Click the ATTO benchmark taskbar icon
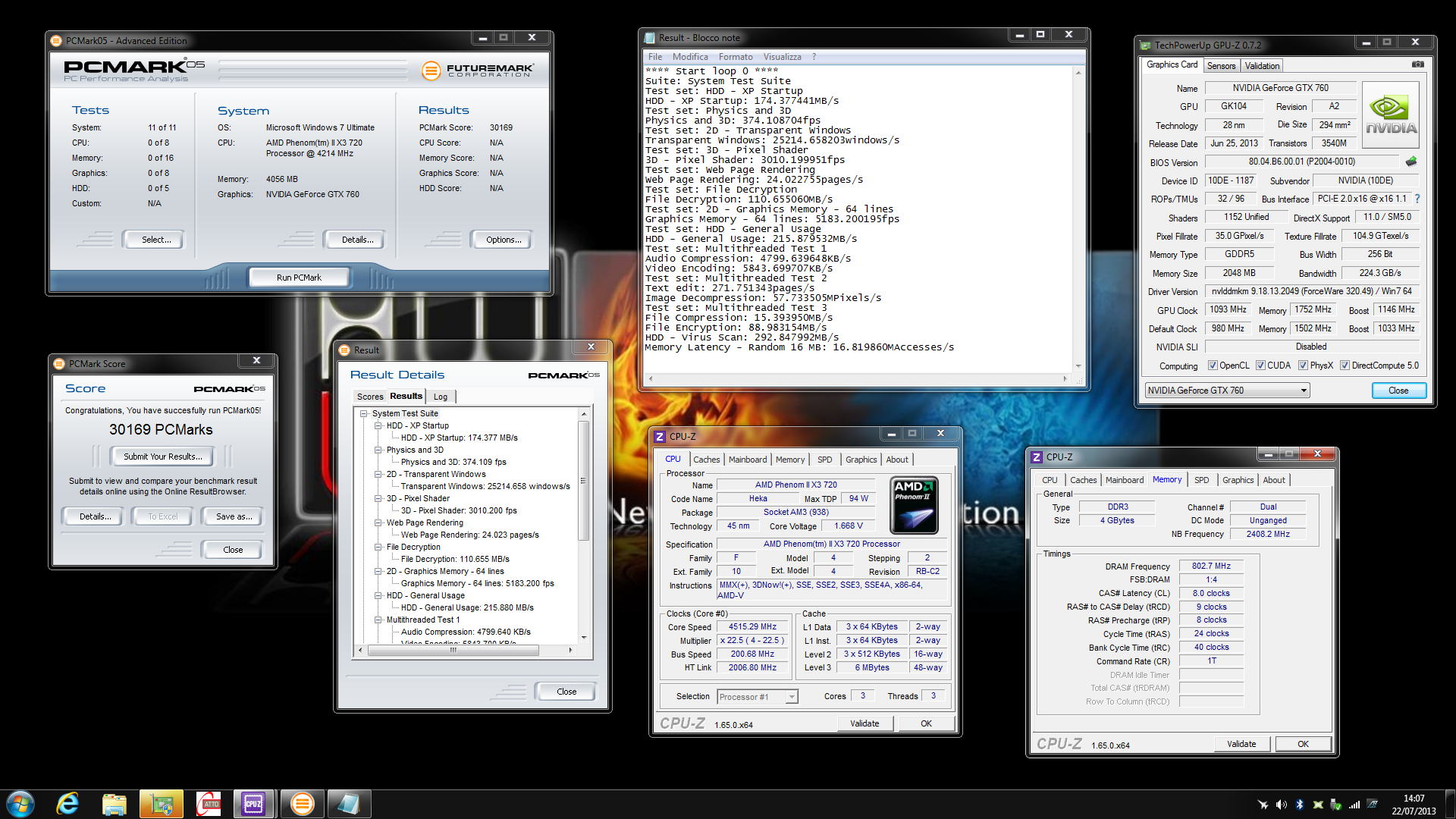Image resolution: width=1456 pixels, height=819 pixels. tap(208, 804)
